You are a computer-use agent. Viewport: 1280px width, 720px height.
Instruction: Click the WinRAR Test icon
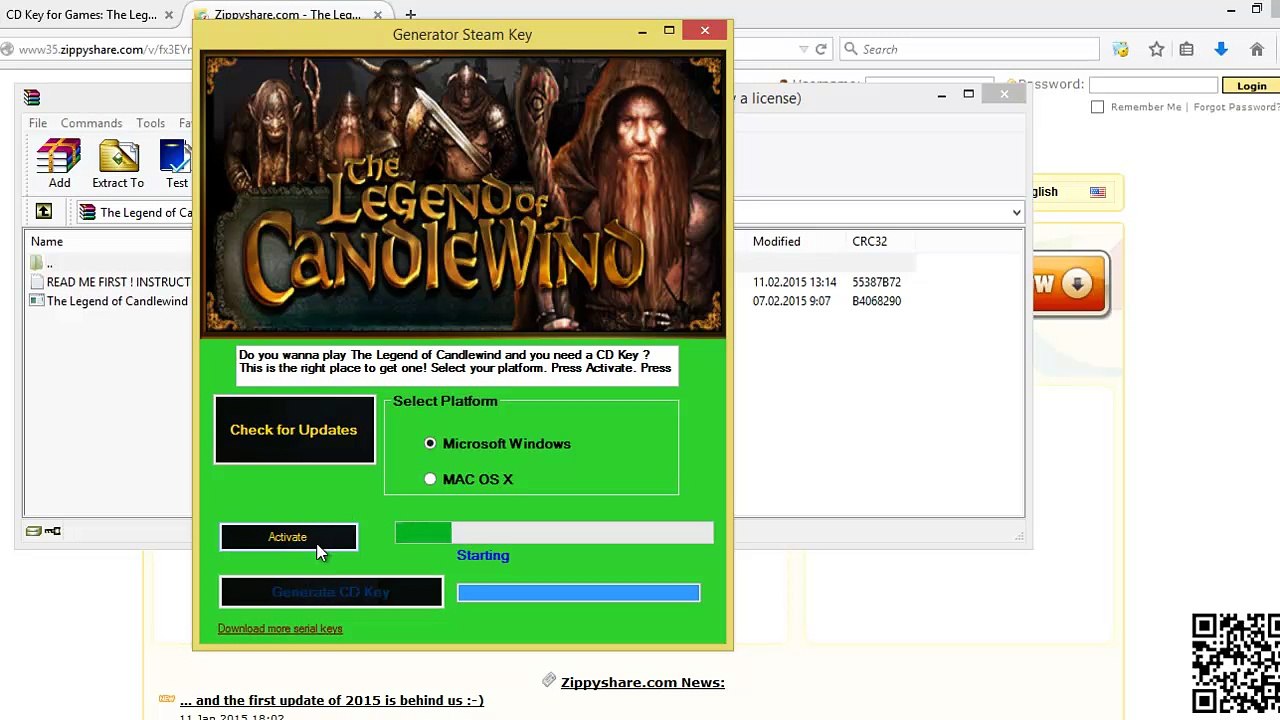coord(176,157)
